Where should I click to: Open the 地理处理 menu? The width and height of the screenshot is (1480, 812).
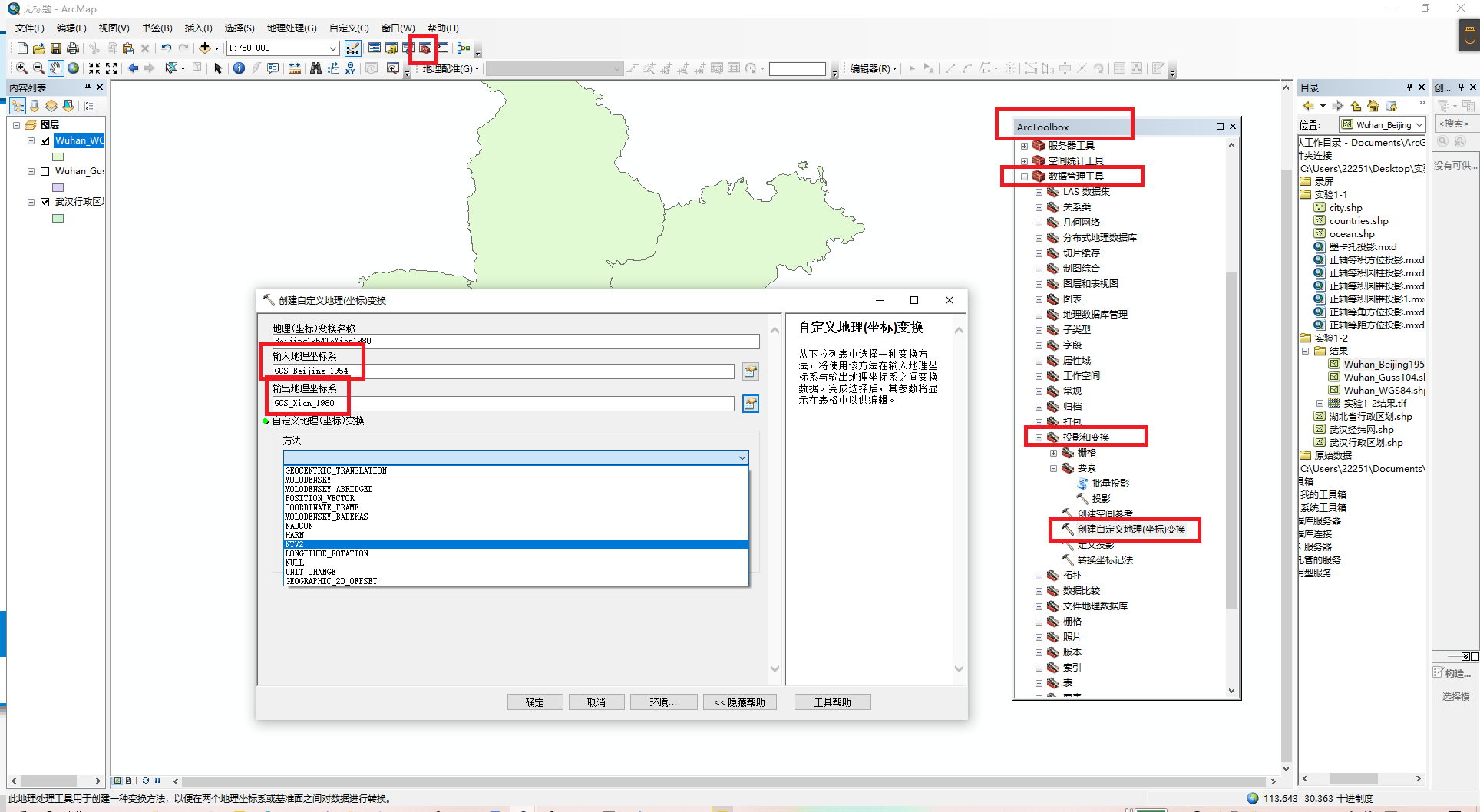coord(291,28)
